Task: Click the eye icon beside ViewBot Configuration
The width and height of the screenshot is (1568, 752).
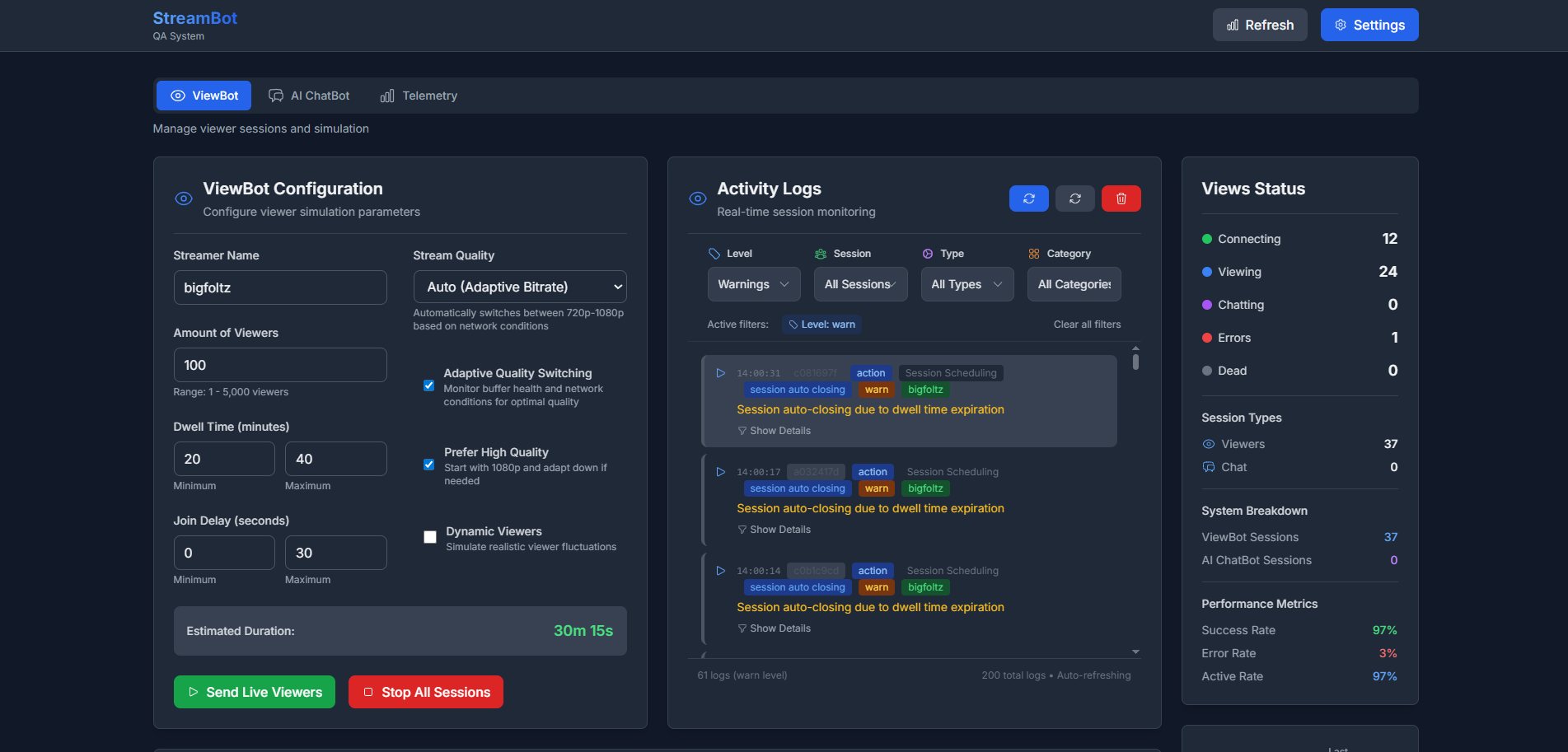Action: point(184,199)
